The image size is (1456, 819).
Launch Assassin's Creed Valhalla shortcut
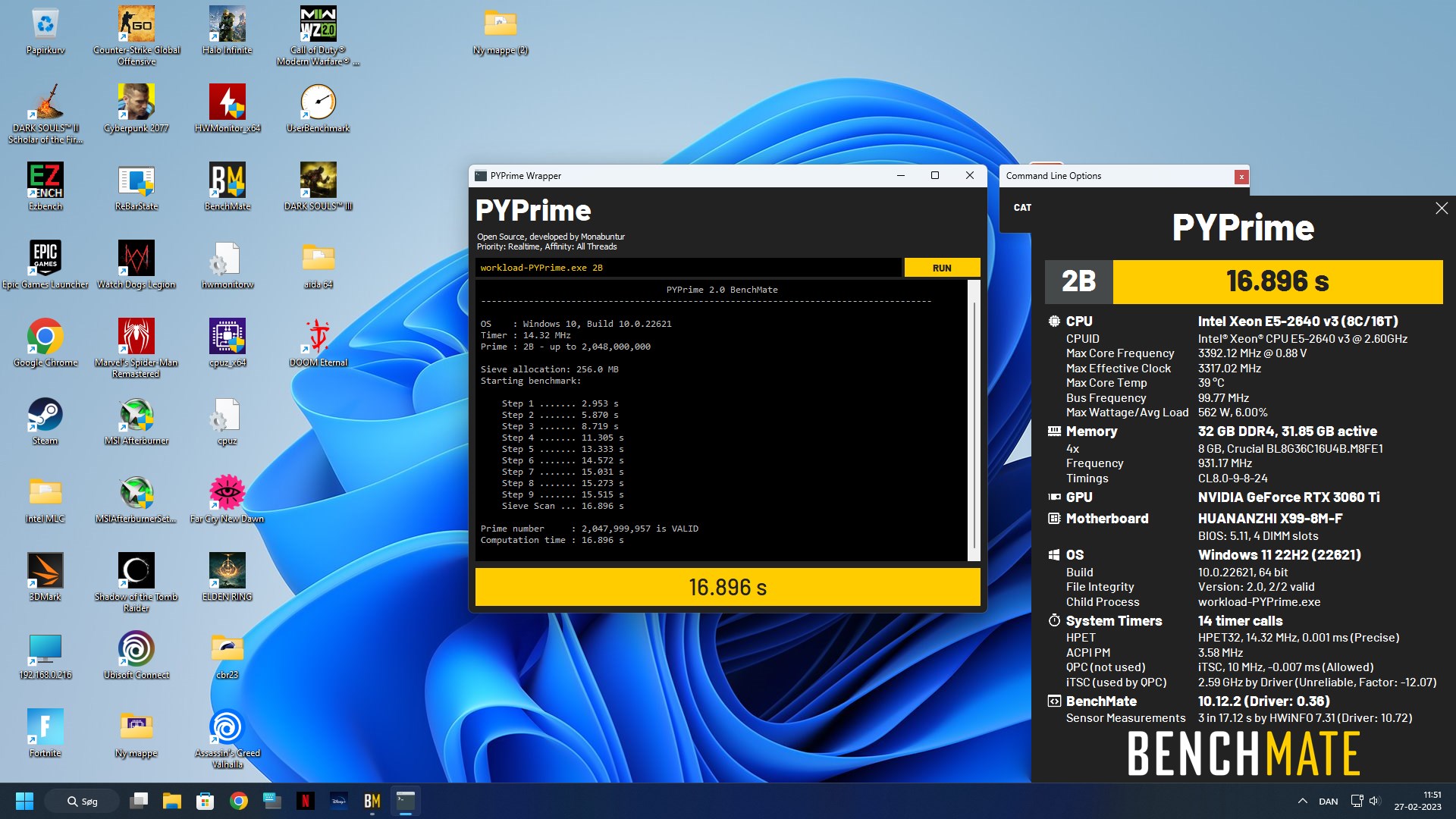click(227, 739)
